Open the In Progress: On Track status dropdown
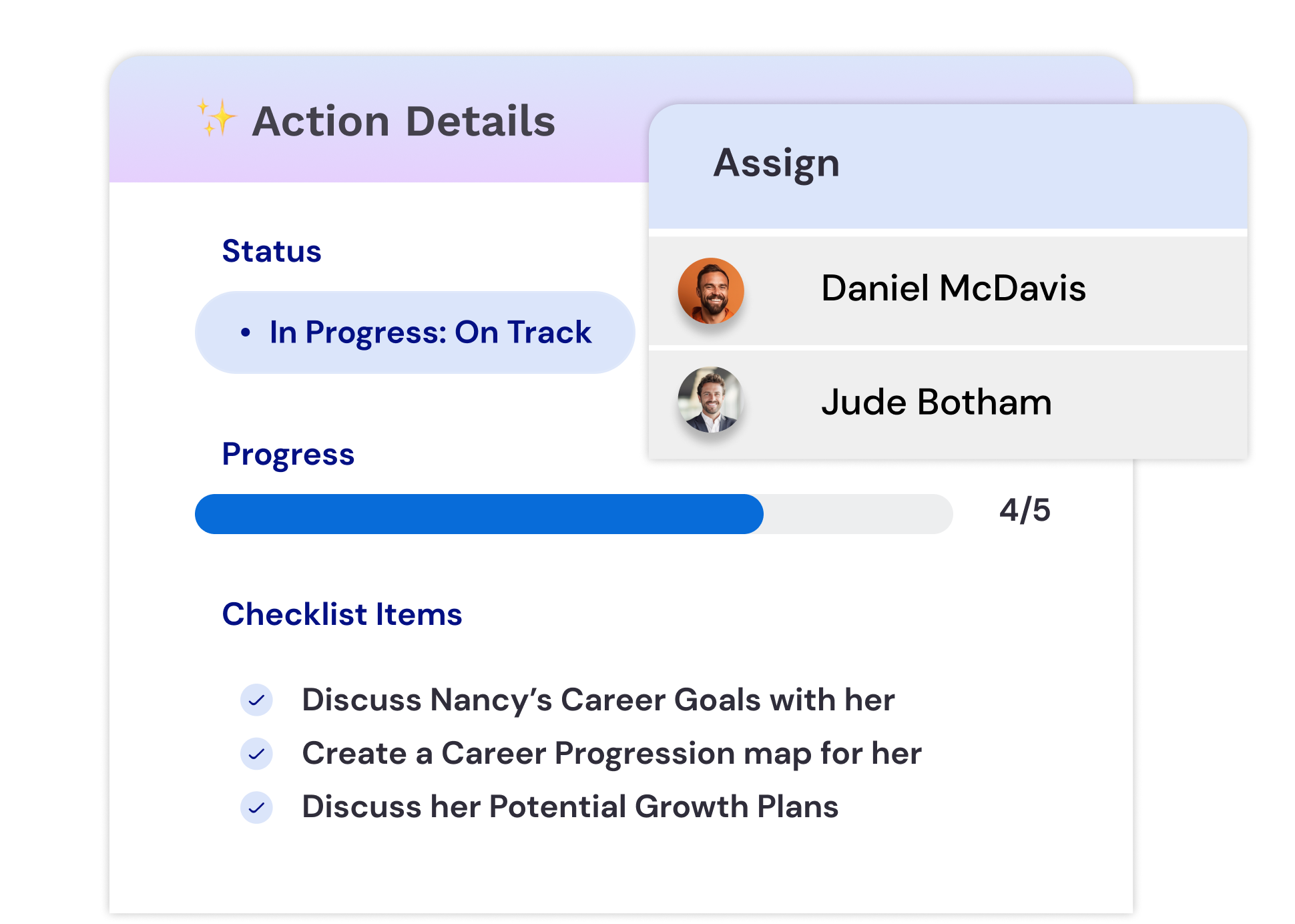The width and height of the screenshot is (1295, 924). coord(415,332)
